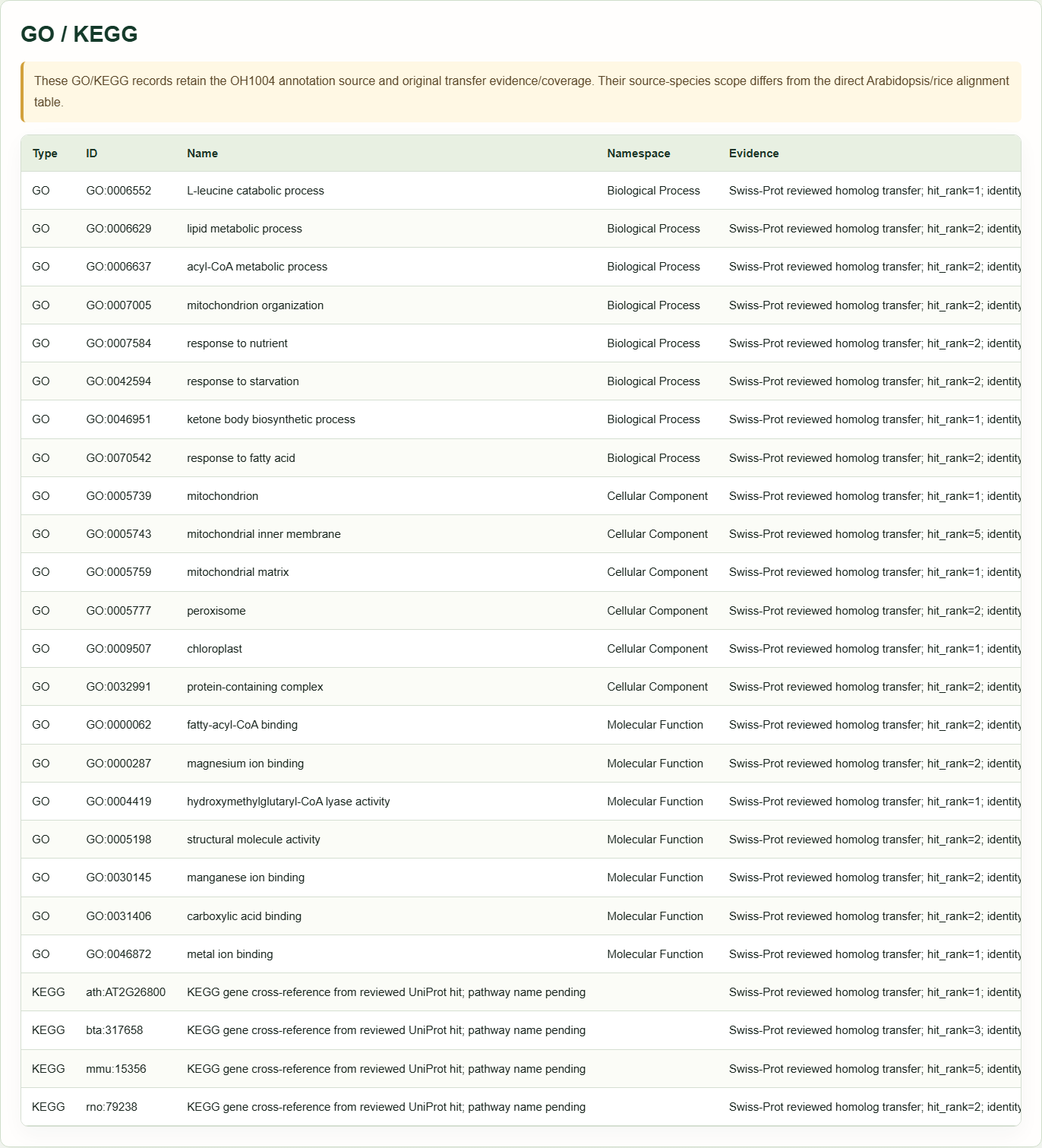Click the ID column header
1042x1148 pixels.
(92, 153)
